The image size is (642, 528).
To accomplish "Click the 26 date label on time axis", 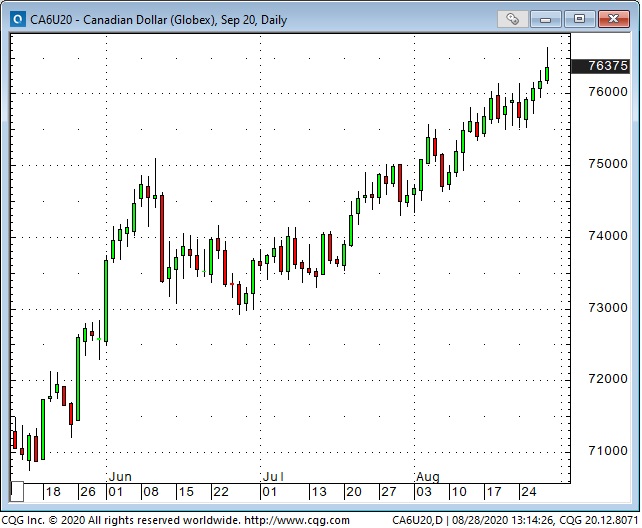I will click(x=88, y=492).
